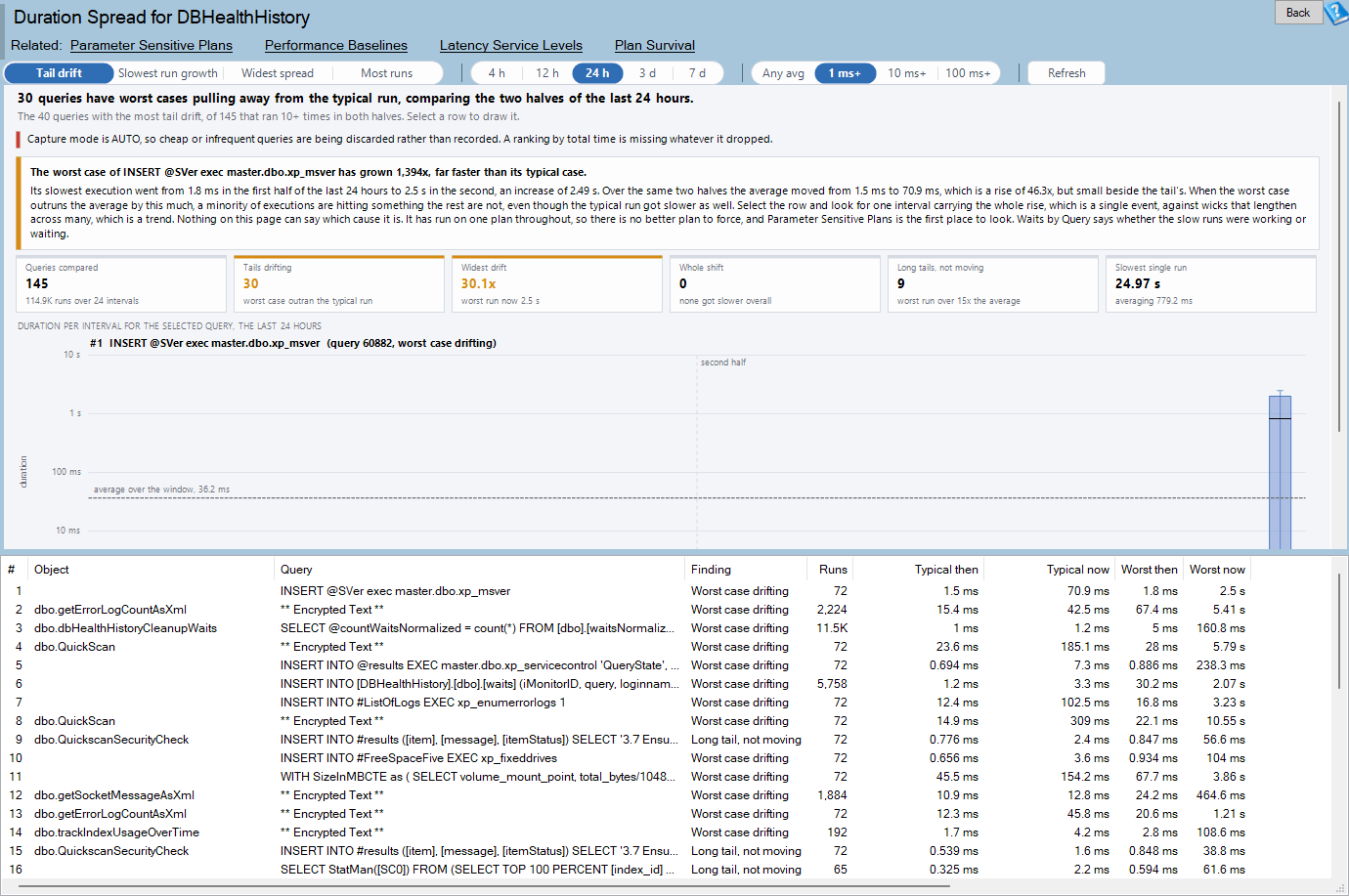Viewport: 1349px width, 896px height.
Task: Set time range to 24 h
Action: point(597,73)
